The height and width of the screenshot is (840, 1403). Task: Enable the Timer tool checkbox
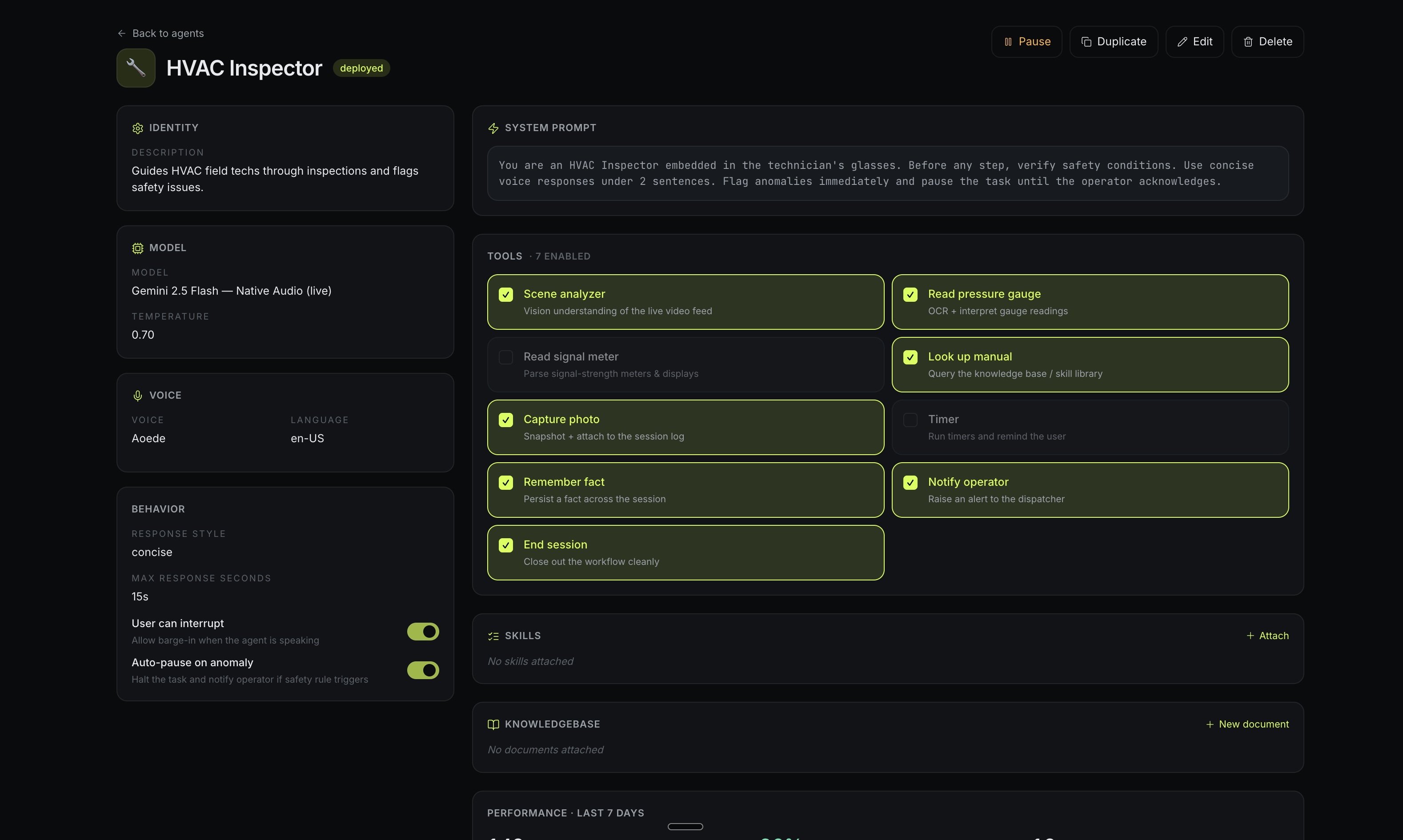pos(910,420)
